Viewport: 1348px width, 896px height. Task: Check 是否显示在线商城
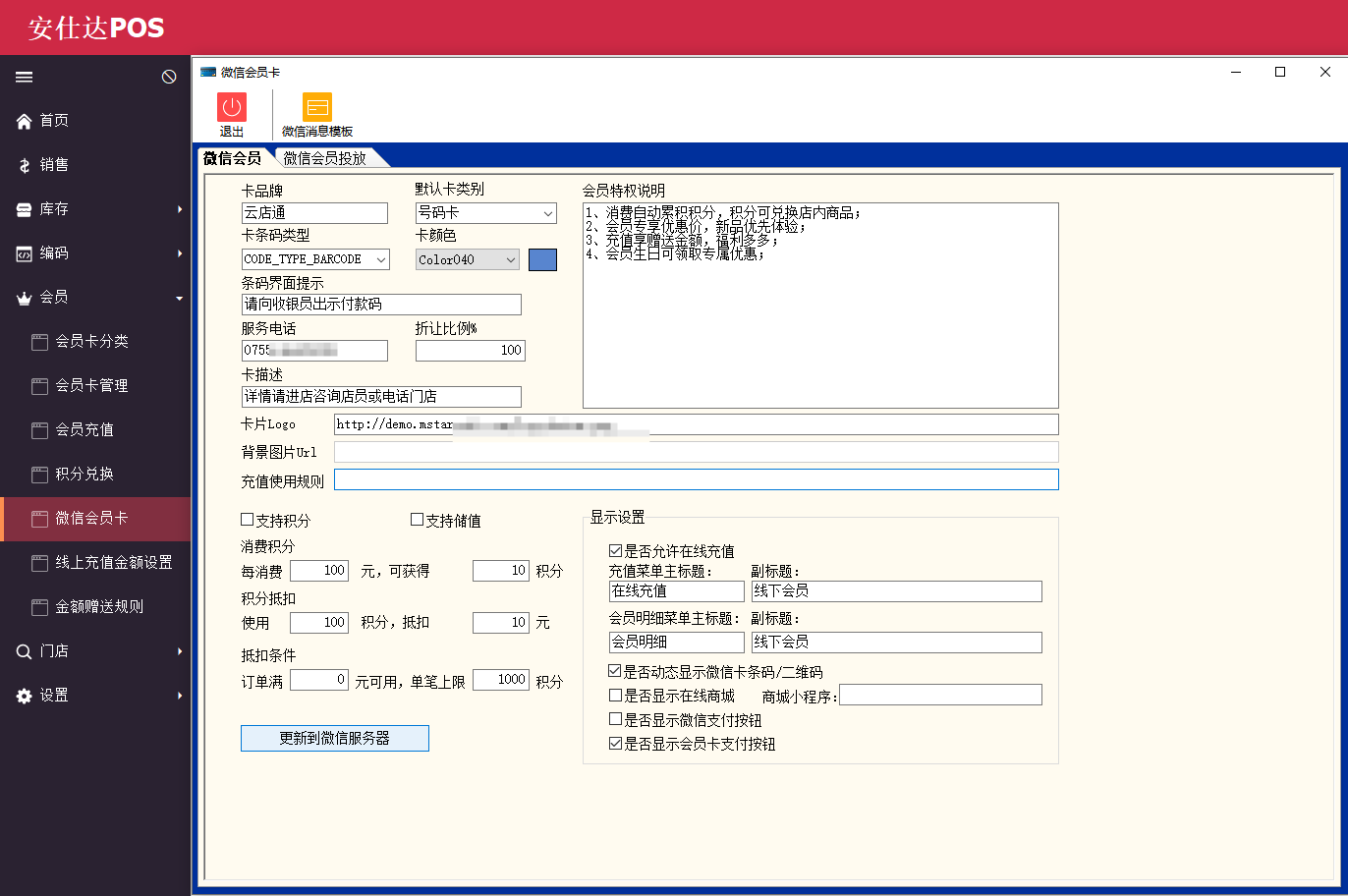pyautogui.click(x=615, y=696)
